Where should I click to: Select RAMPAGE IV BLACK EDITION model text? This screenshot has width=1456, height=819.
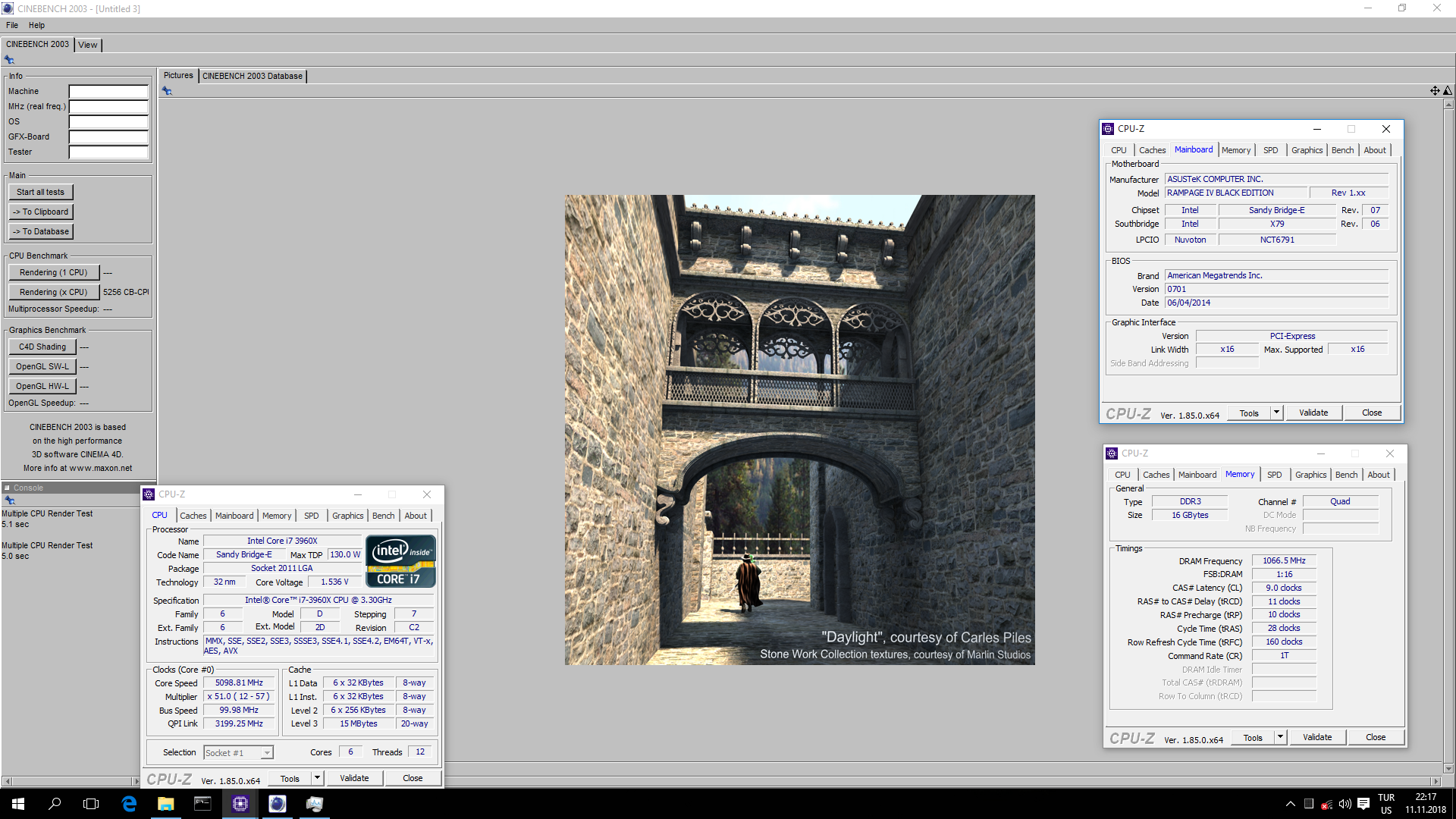point(1220,193)
